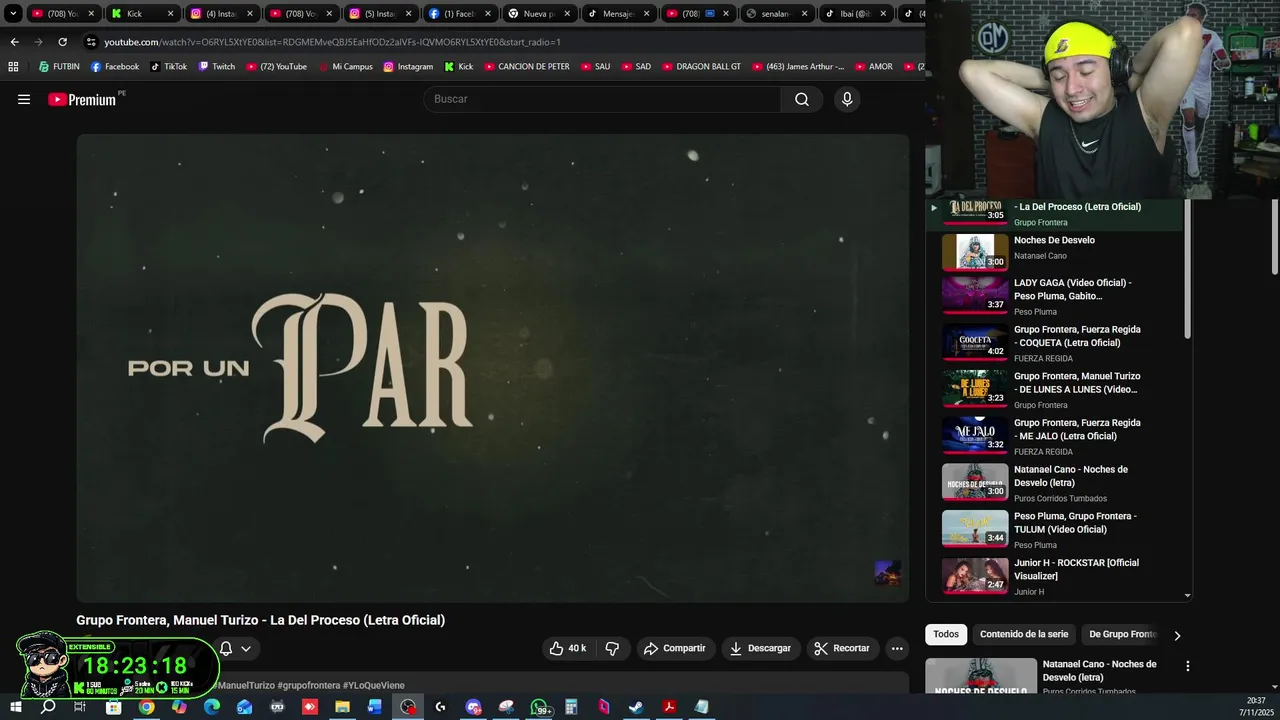Close the Kick browser tab
This screenshot has height=720, width=1280.
(x=170, y=14)
